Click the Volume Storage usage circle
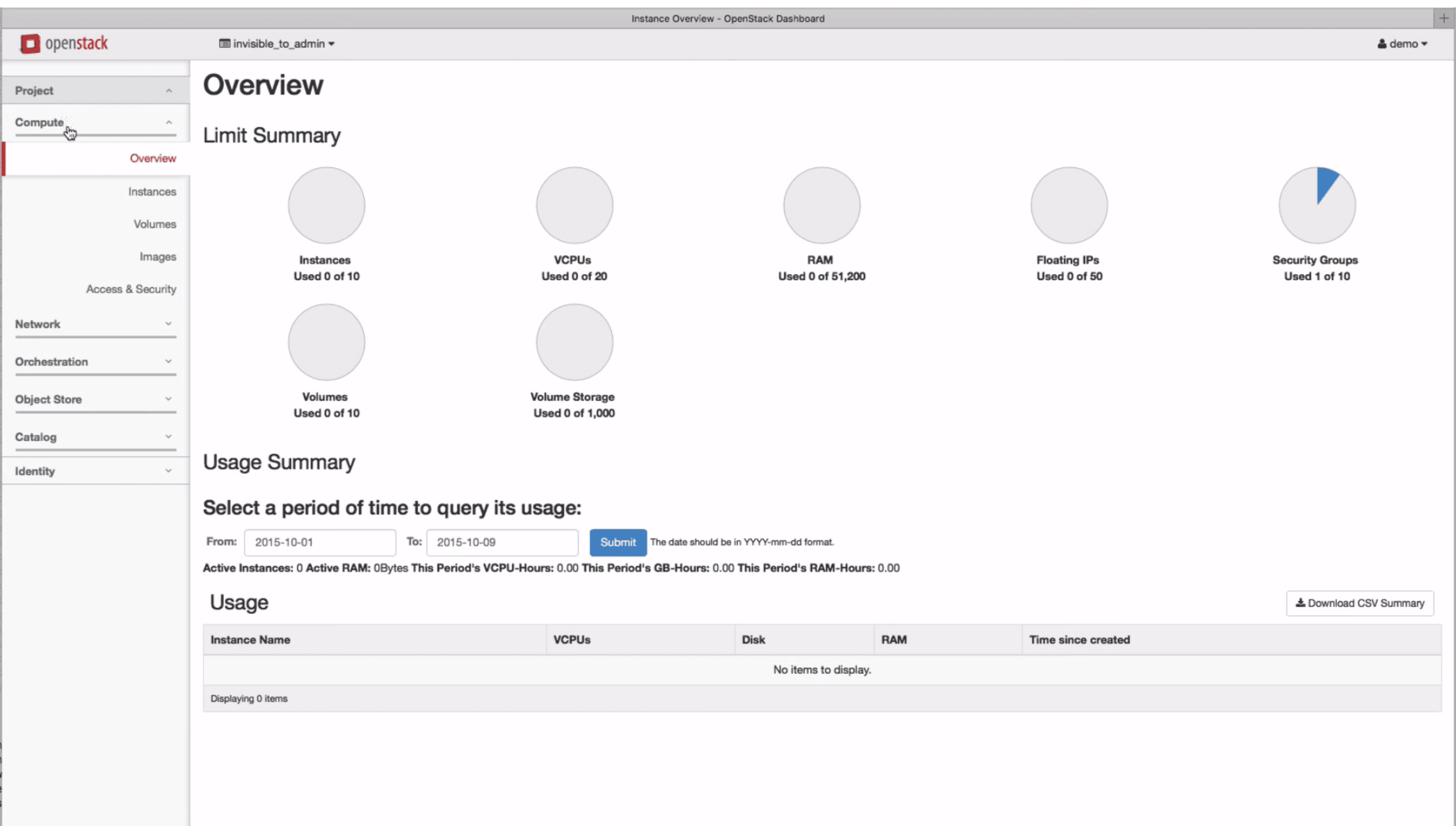This screenshot has width=1456, height=826. pos(574,342)
